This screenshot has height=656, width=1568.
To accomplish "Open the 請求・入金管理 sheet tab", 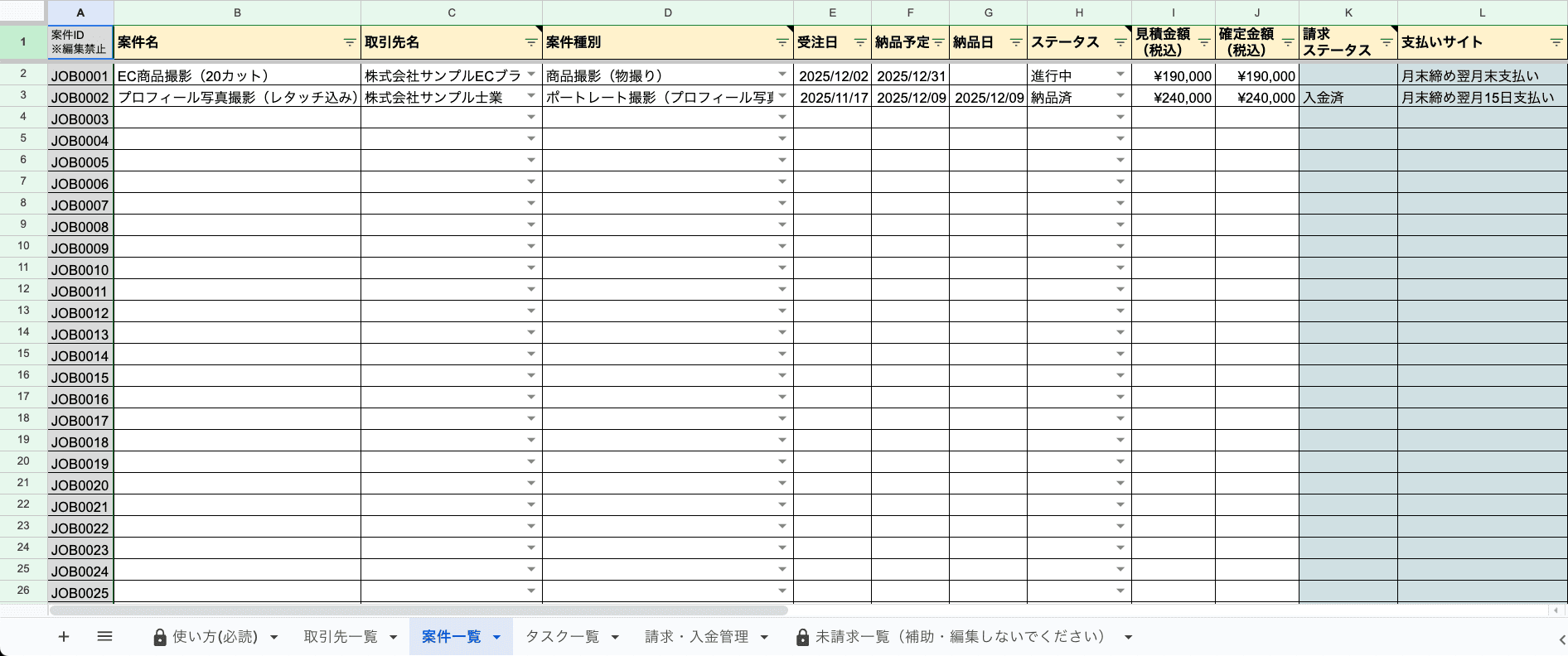I will [696, 636].
